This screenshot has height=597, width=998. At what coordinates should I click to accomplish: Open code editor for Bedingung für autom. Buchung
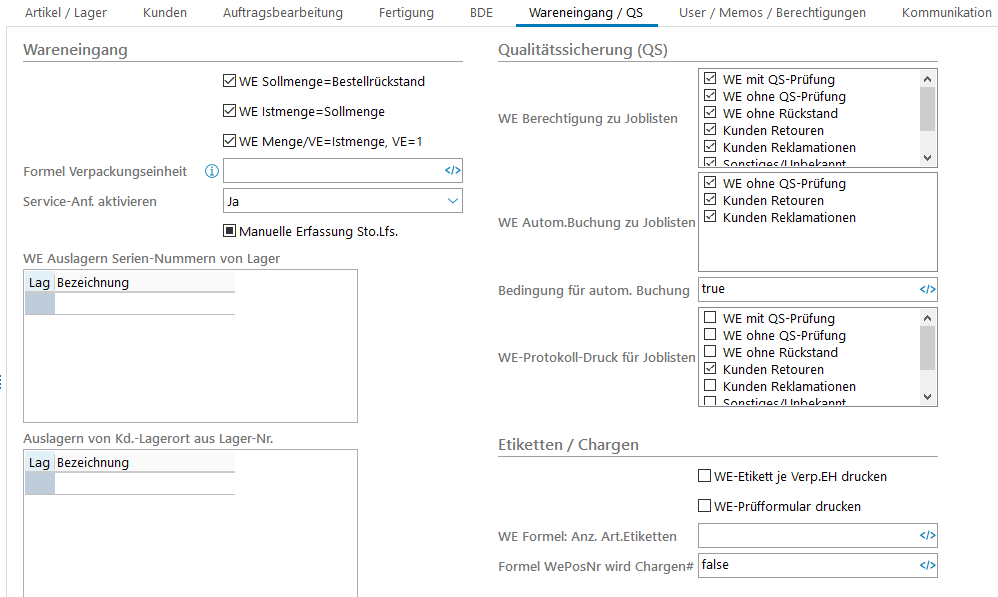pos(927,290)
